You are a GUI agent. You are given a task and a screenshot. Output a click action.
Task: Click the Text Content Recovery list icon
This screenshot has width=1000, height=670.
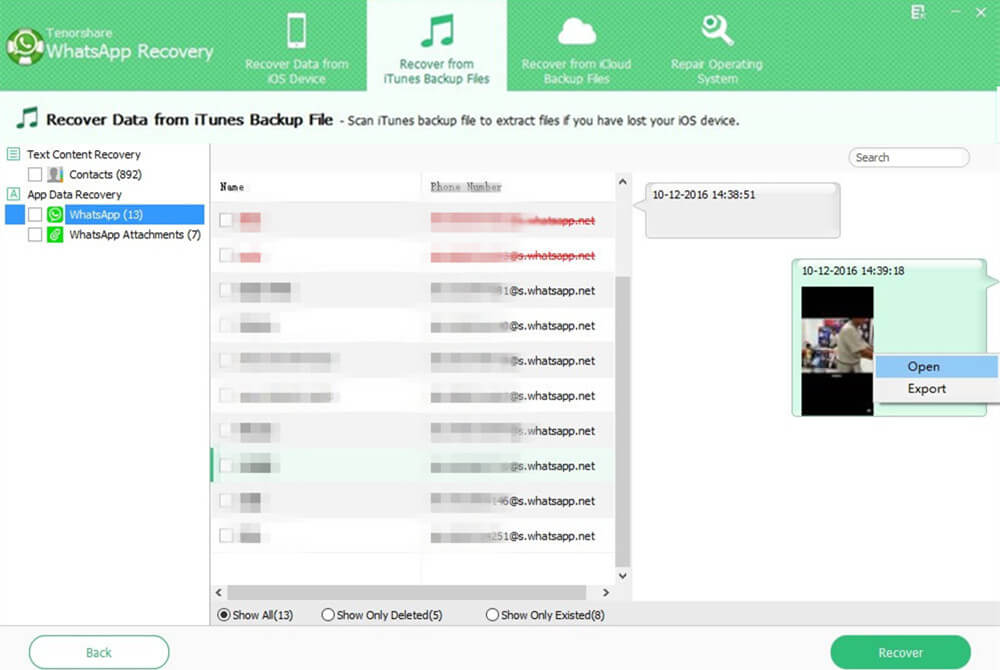(13, 154)
